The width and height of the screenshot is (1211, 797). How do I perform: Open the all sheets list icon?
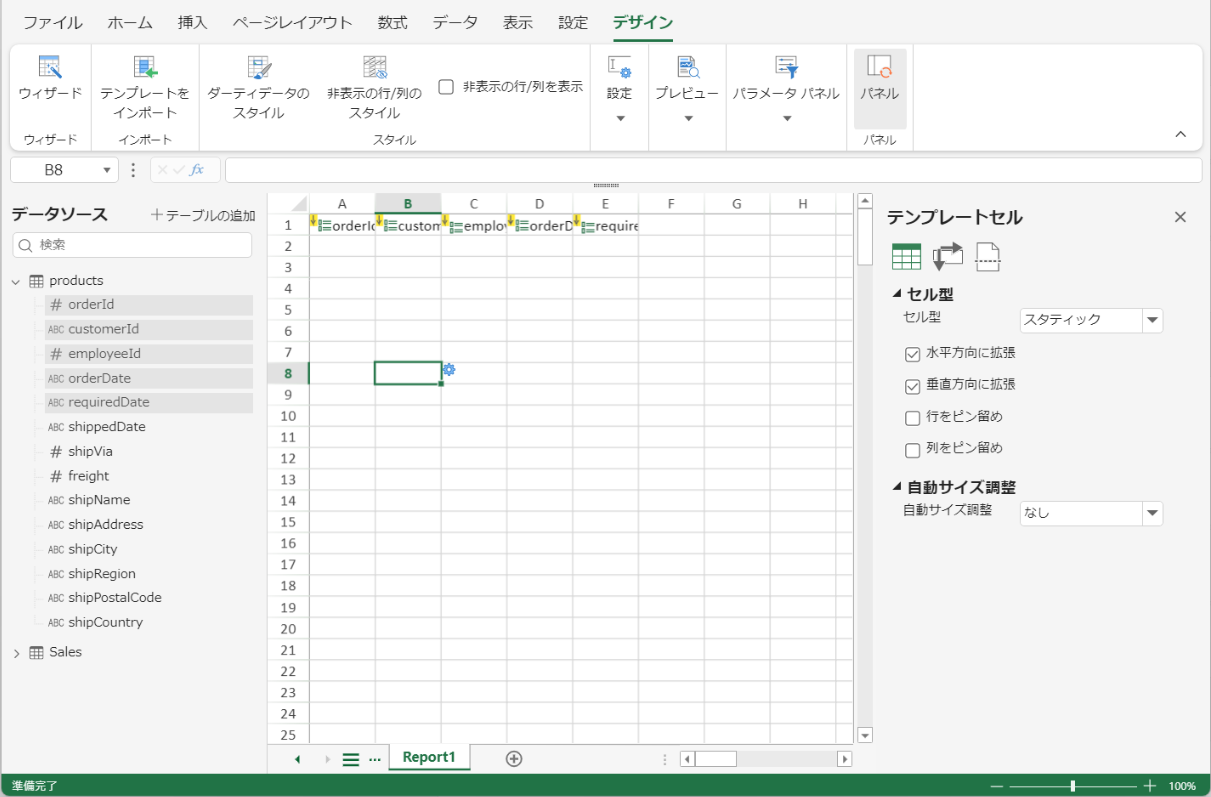click(x=351, y=759)
